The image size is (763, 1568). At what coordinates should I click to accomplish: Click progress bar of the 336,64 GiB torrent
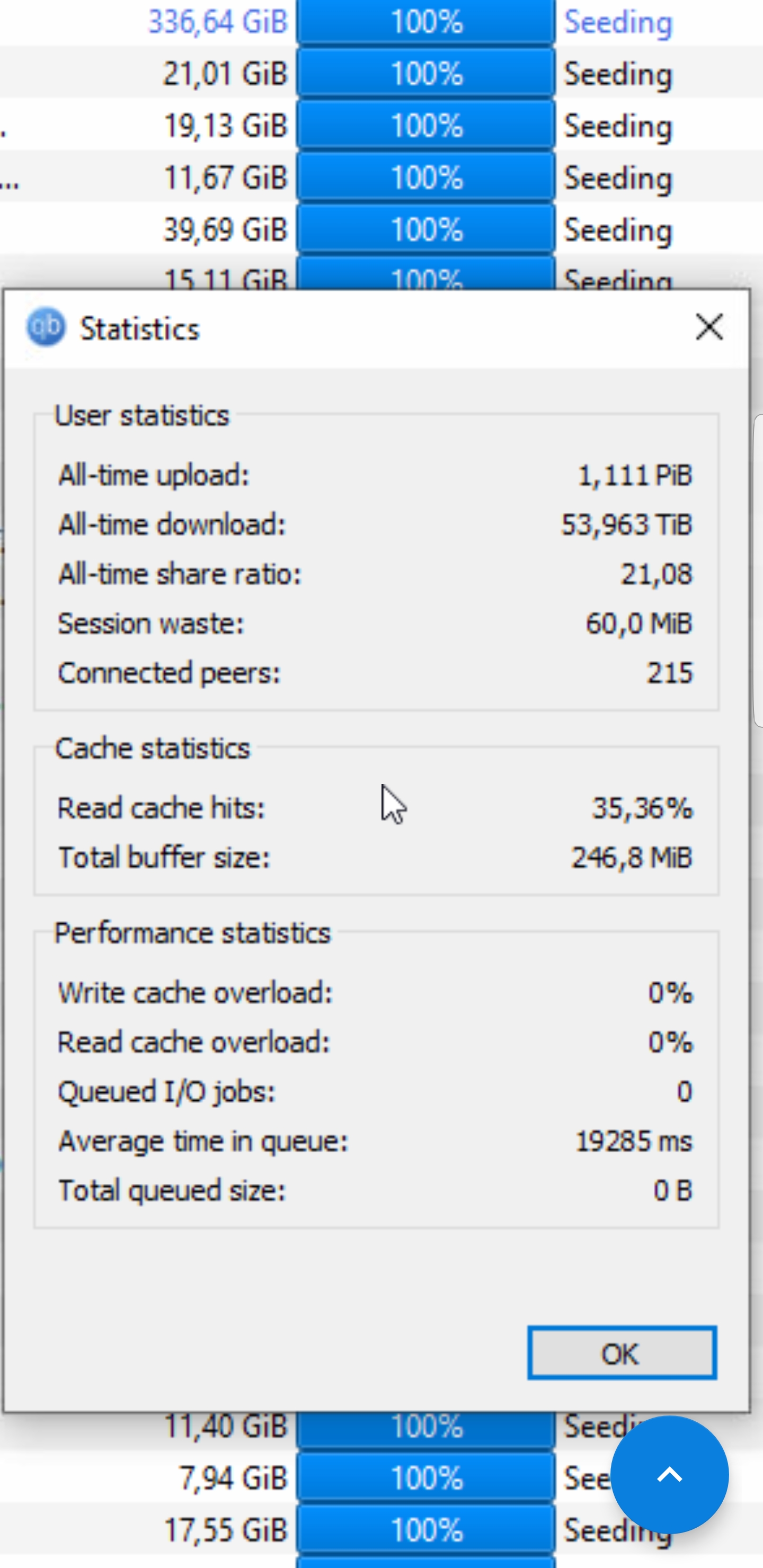425,23
